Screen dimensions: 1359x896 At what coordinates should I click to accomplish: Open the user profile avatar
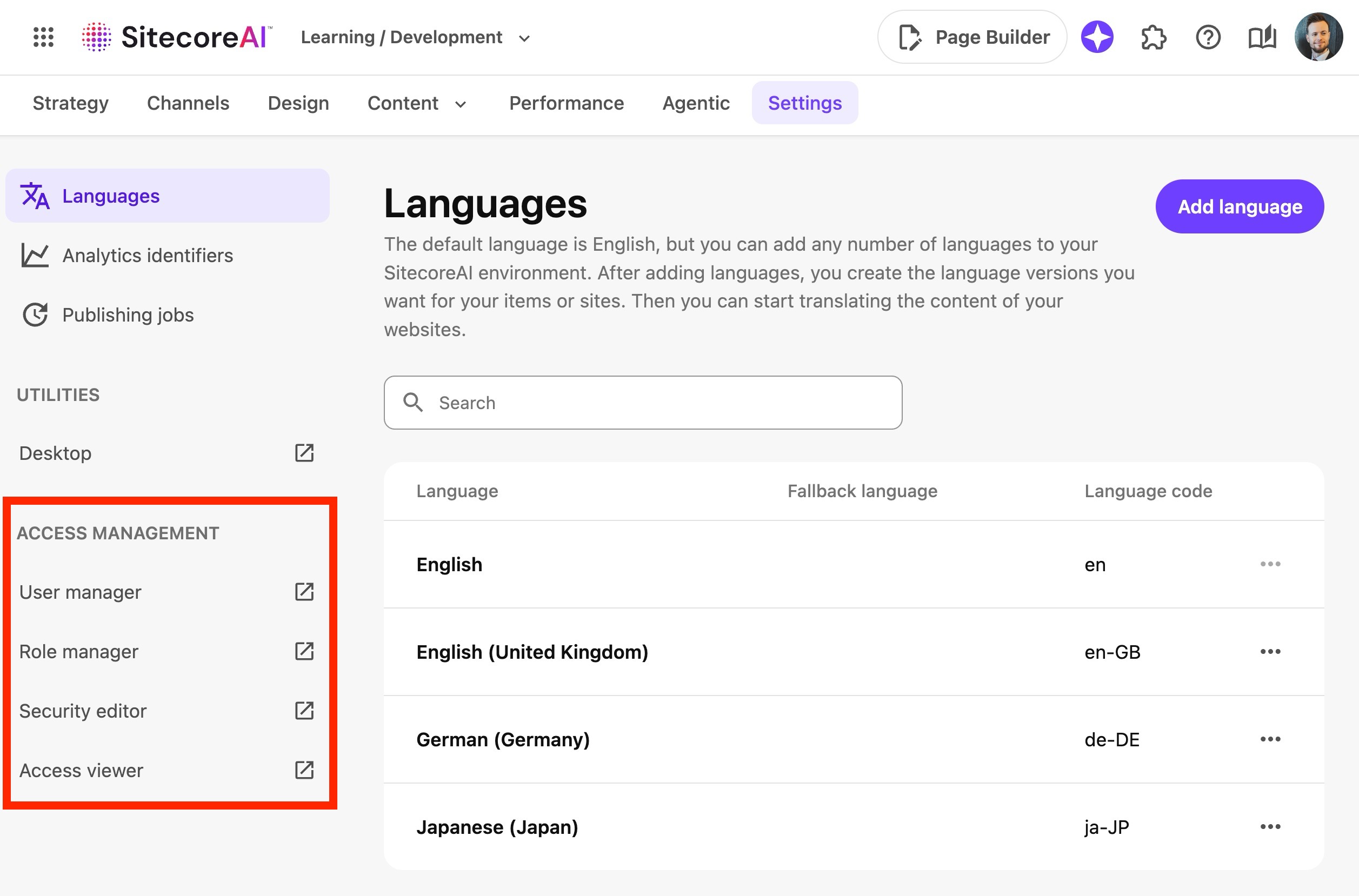click(1318, 37)
